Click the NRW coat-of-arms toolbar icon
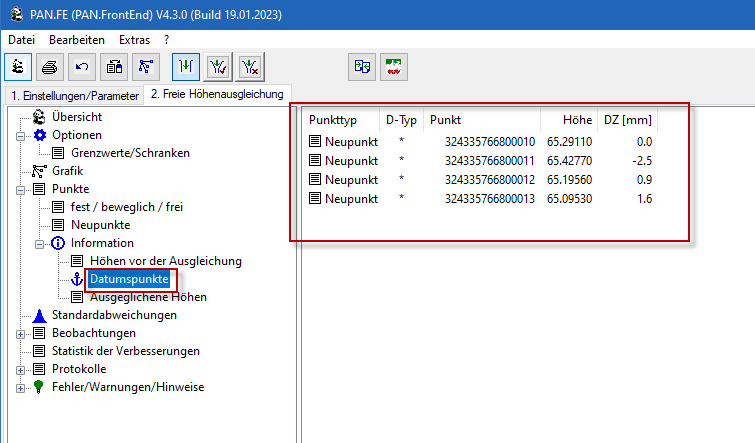This screenshot has height=443, width=755. click(x=395, y=67)
